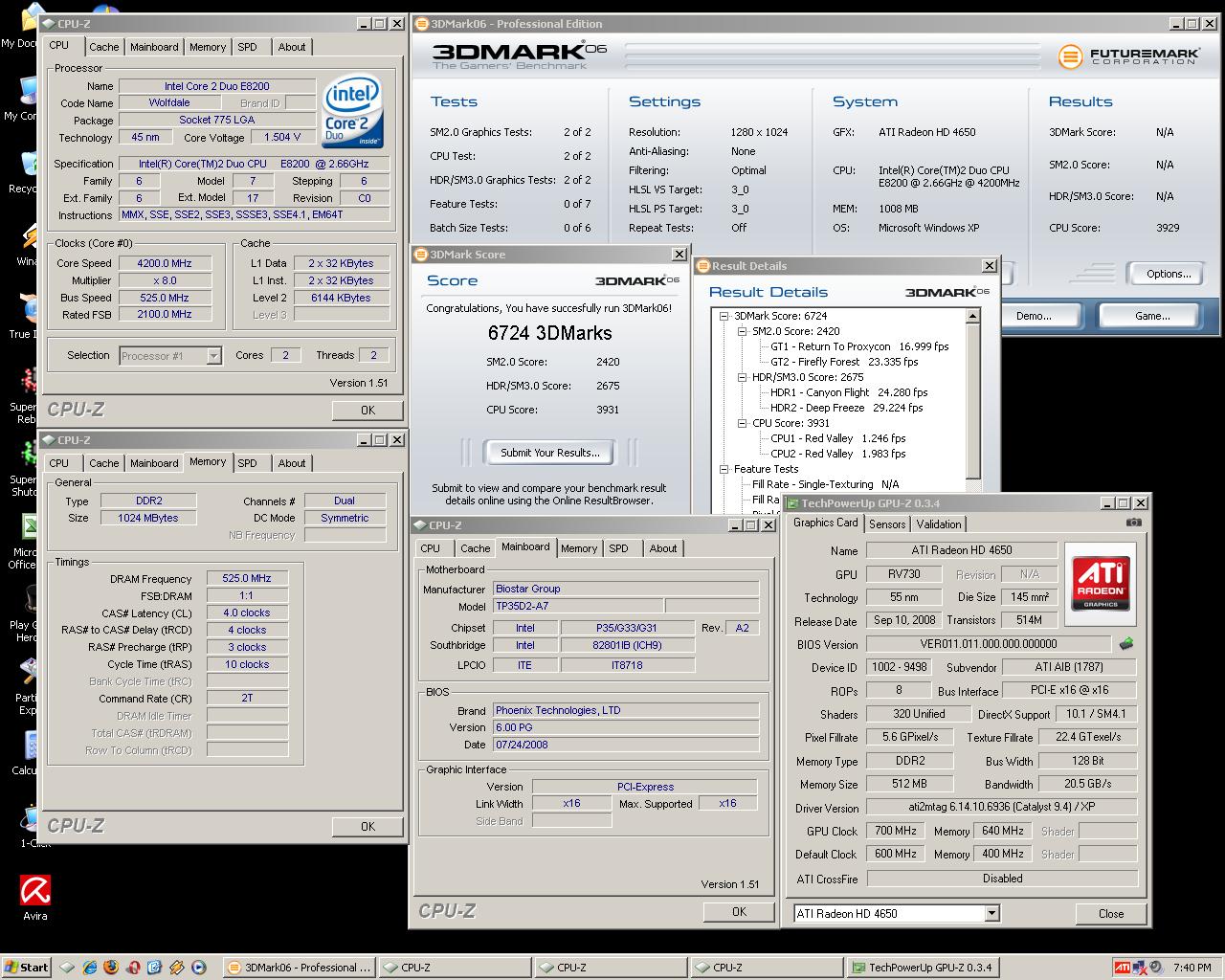This screenshot has height=980, width=1225.
Task: Switch to the Cache tab in the top CPU-Z window
Action: click(104, 47)
